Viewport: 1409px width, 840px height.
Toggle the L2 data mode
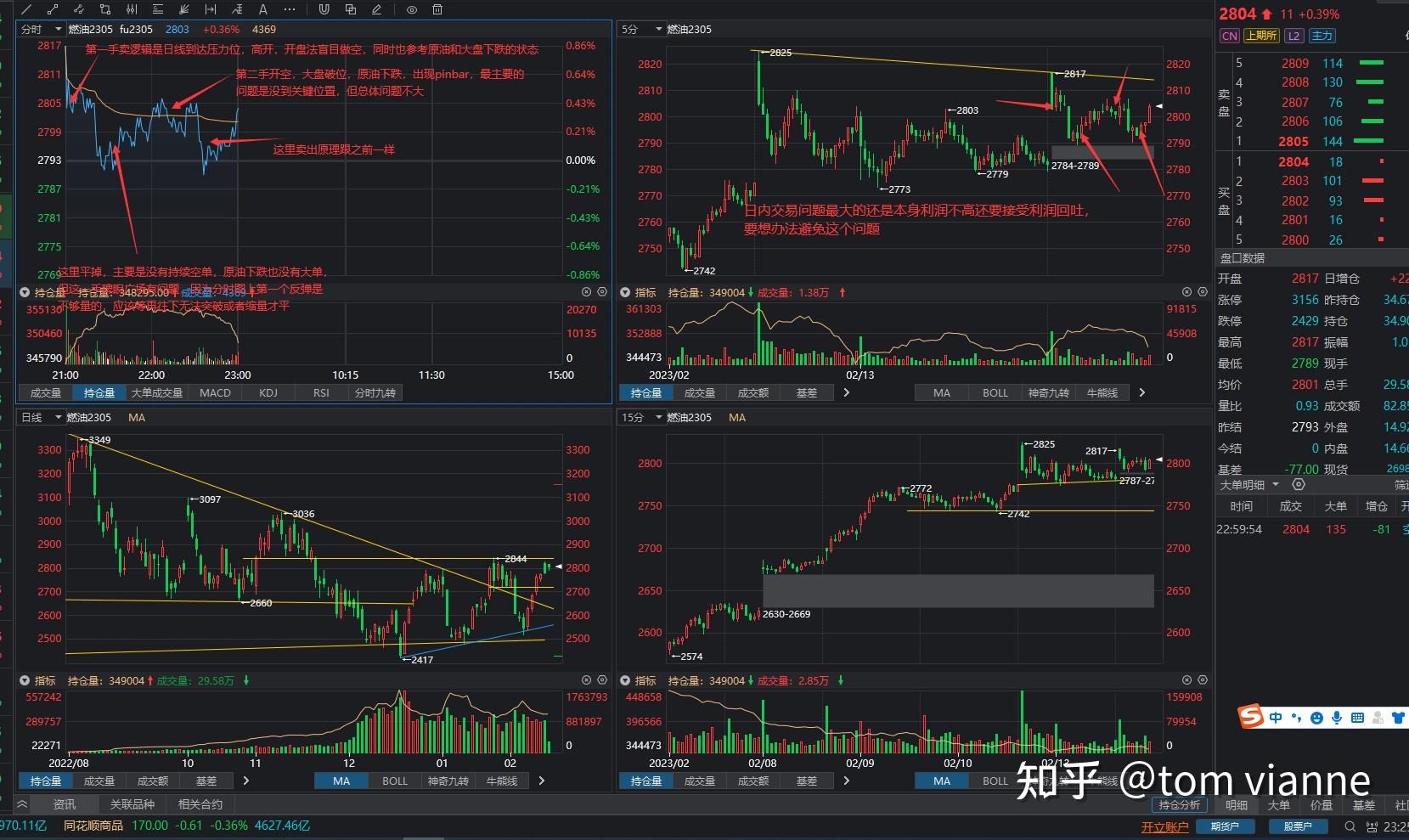pyautogui.click(x=1293, y=36)
